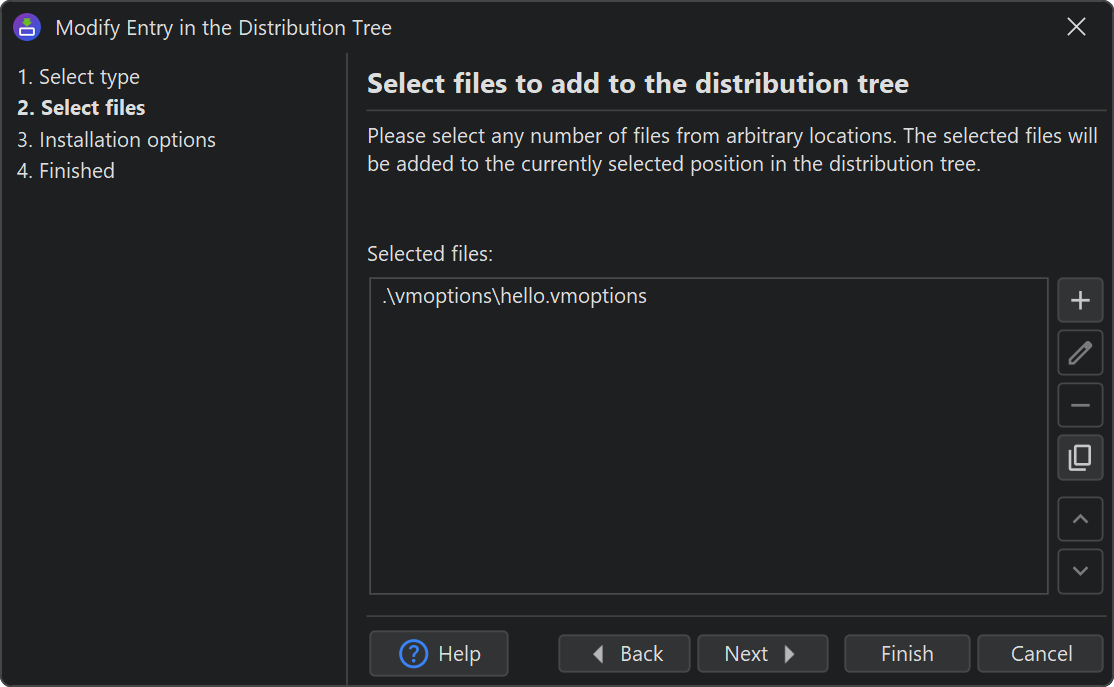Close the dialog with the X button
Screen dimensions: 1114x687
click(1076, 27)
